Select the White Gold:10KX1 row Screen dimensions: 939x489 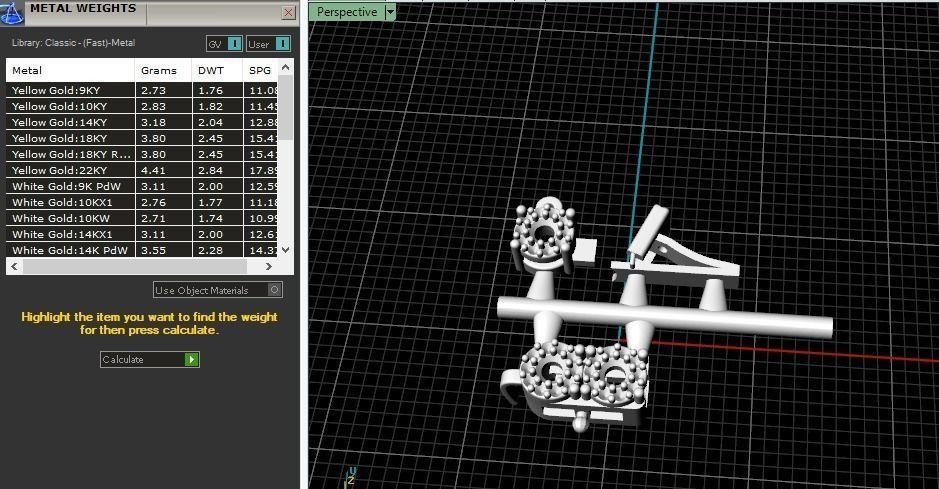pyautogui.click(x=142, y=202)
